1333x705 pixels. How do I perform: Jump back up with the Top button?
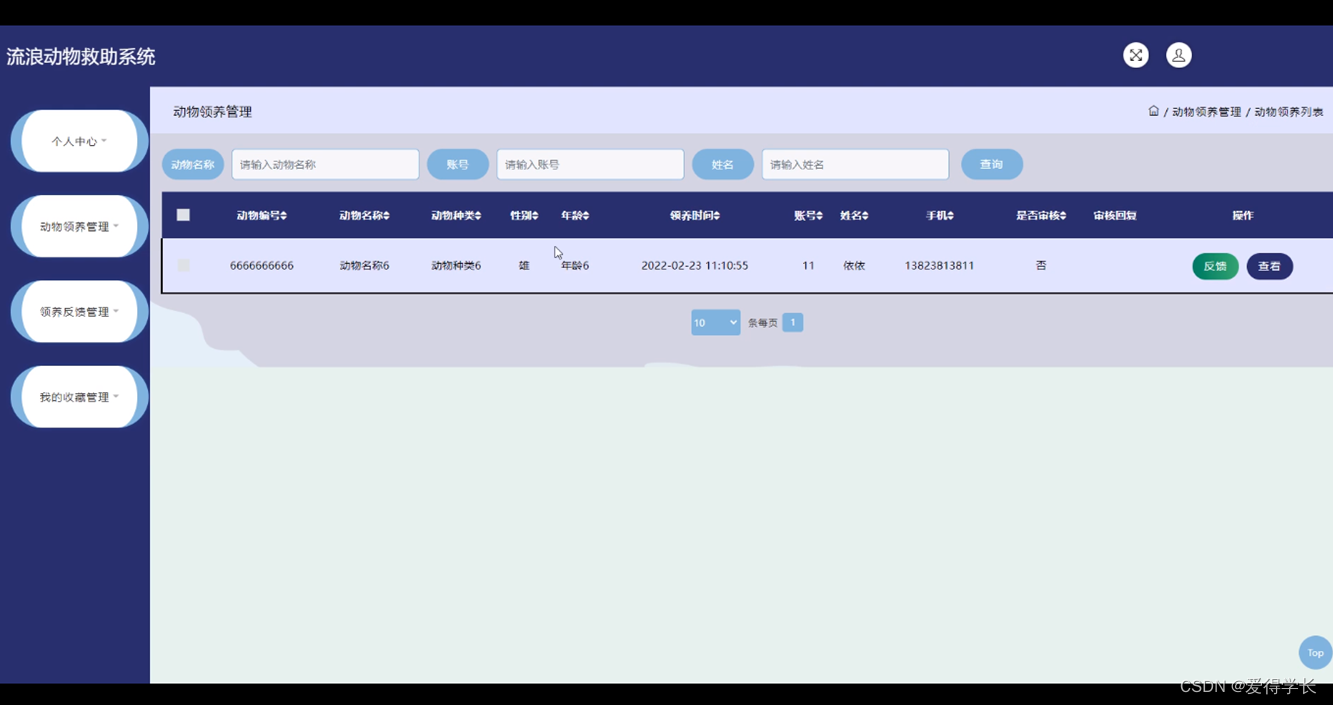(x=1315, y=652)
